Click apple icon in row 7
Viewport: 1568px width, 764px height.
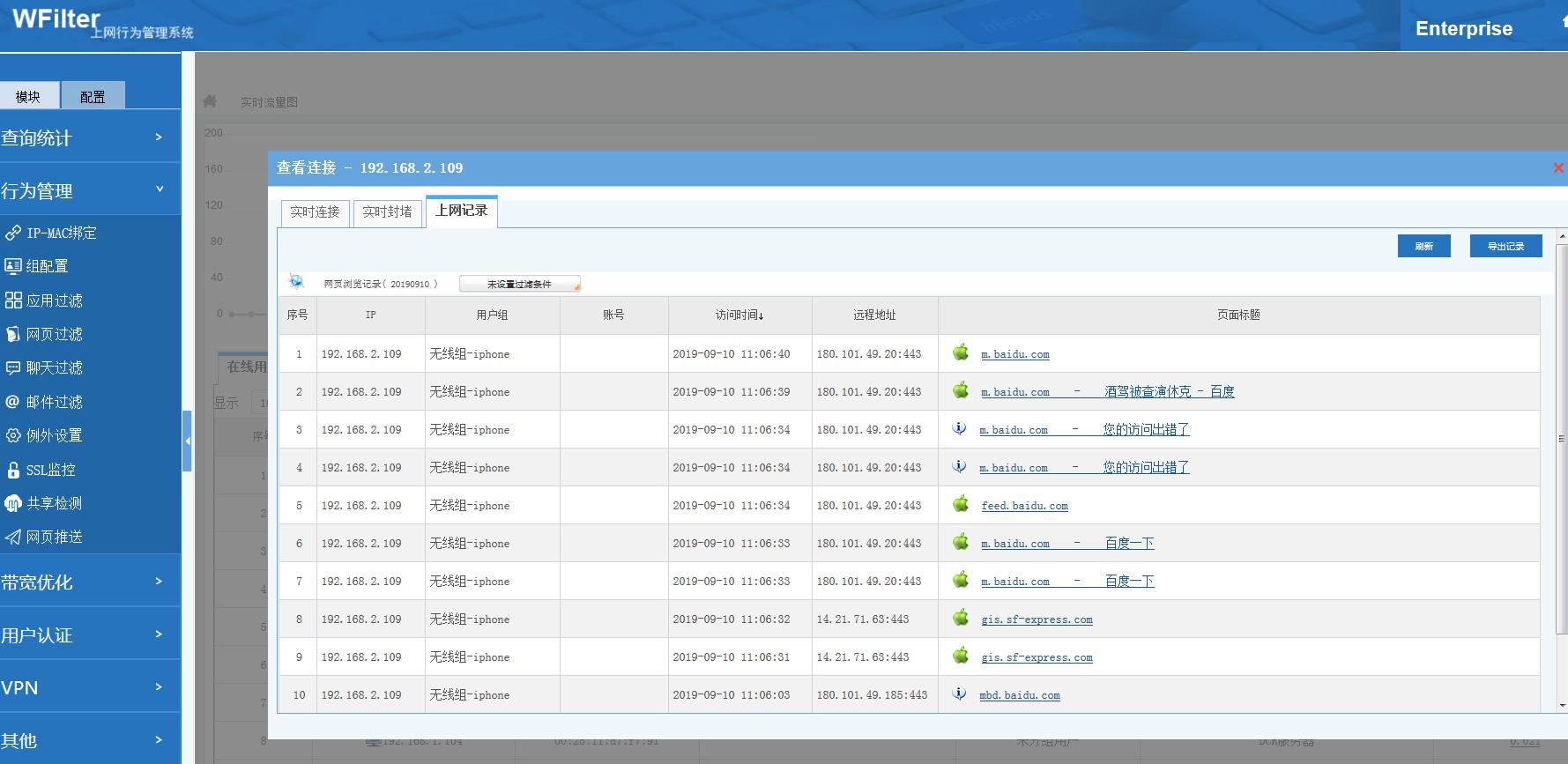tap(961, 580)
